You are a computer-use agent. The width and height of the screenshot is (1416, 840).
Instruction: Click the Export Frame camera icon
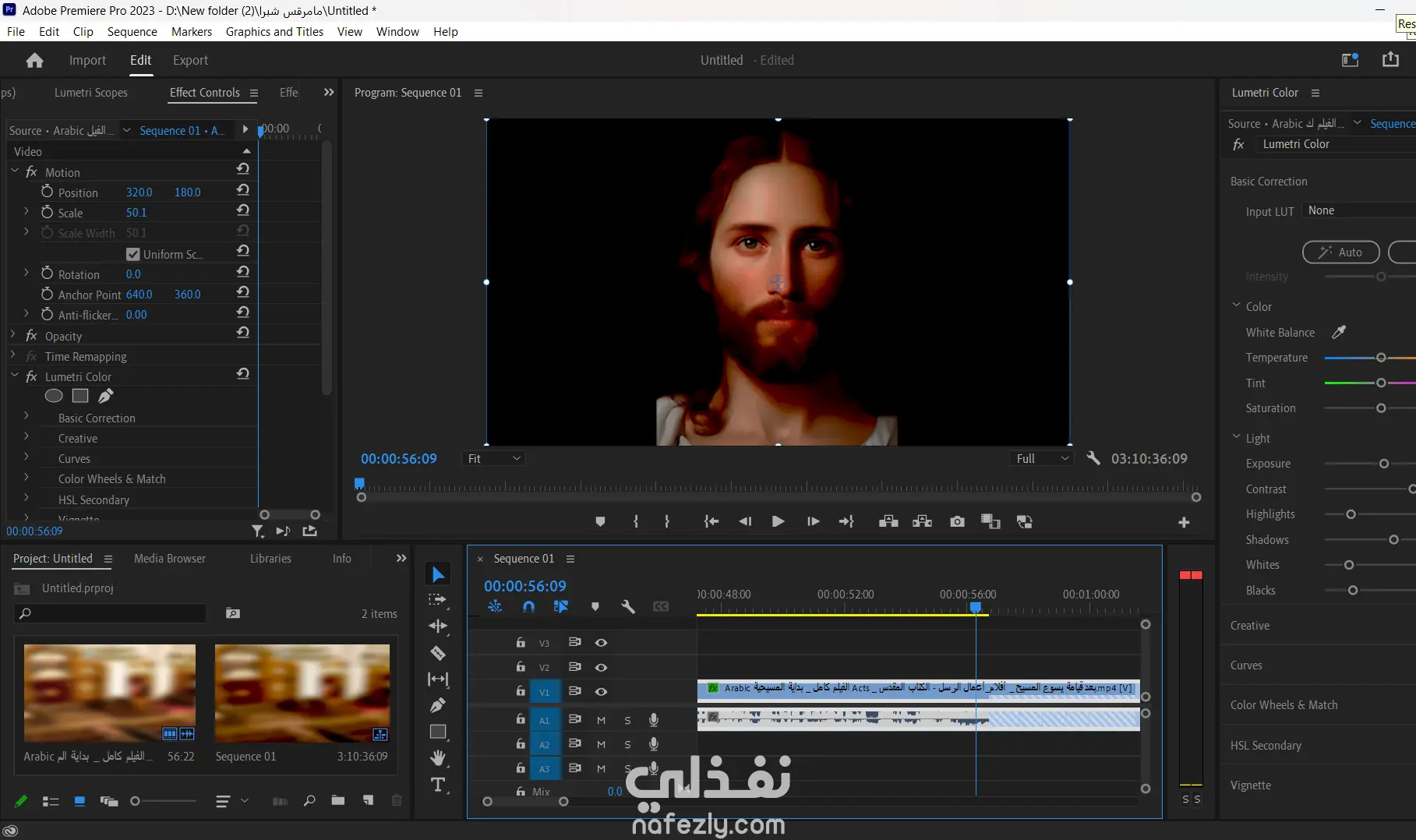(957, 522)
